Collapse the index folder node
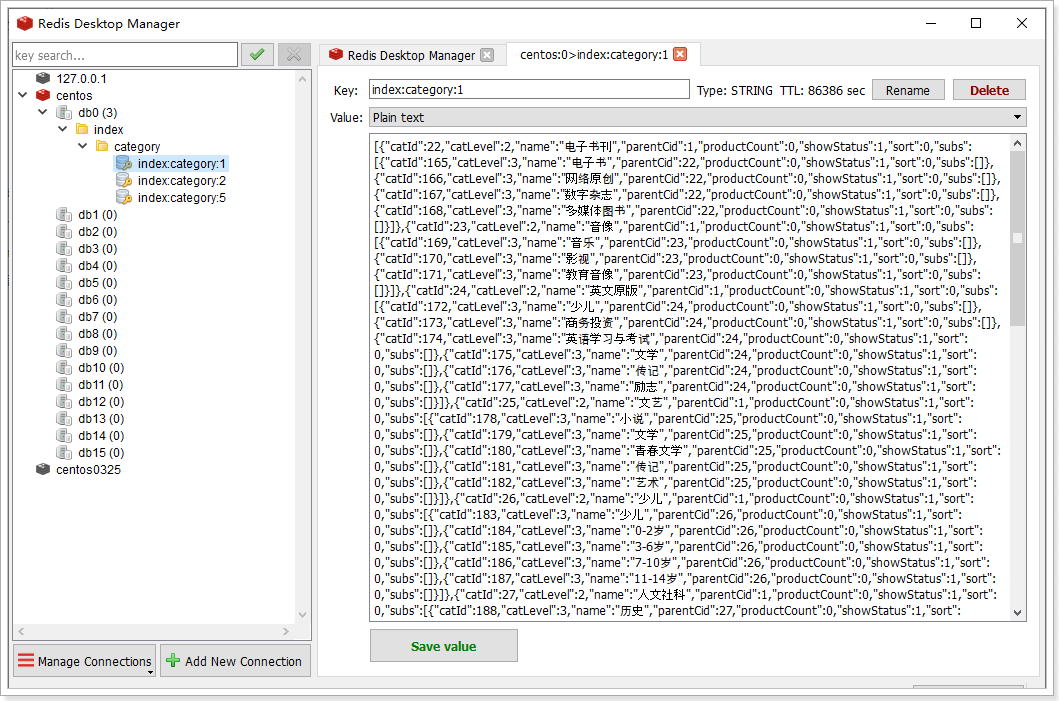This screenshot has width=1059, height=701. (62, 129)
